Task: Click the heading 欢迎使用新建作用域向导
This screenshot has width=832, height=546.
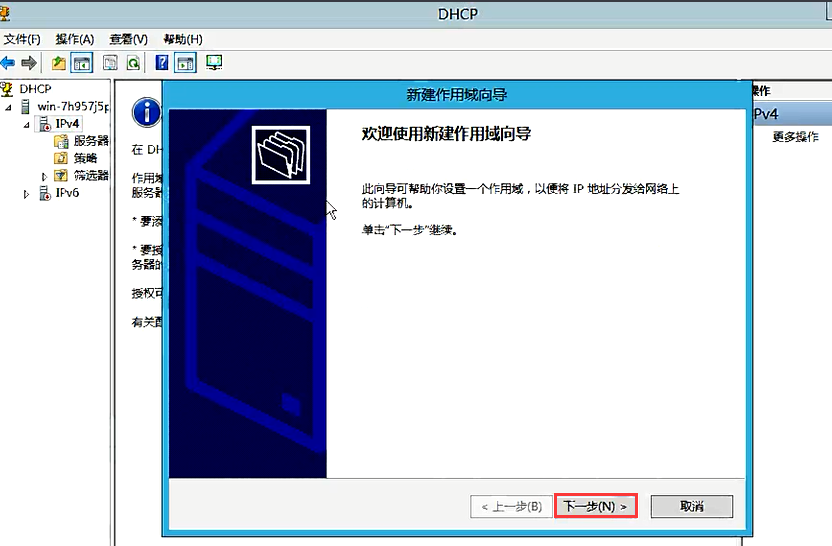Action: pos(446,134)
